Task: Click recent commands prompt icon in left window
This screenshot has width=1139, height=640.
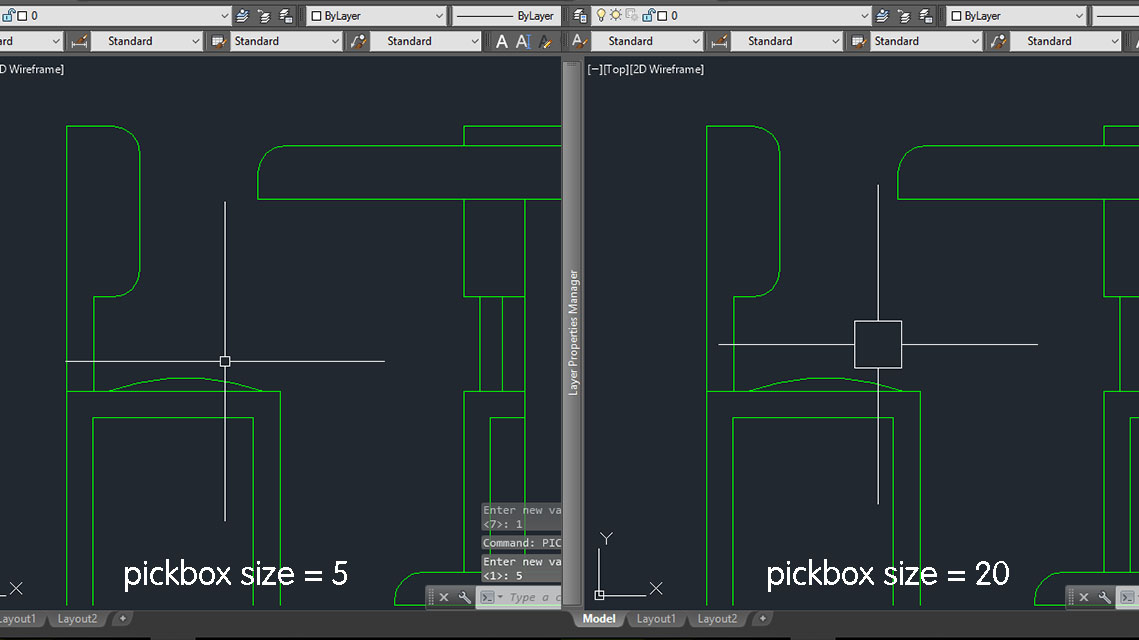Action: pyautogui.click(x=487, y=597)
